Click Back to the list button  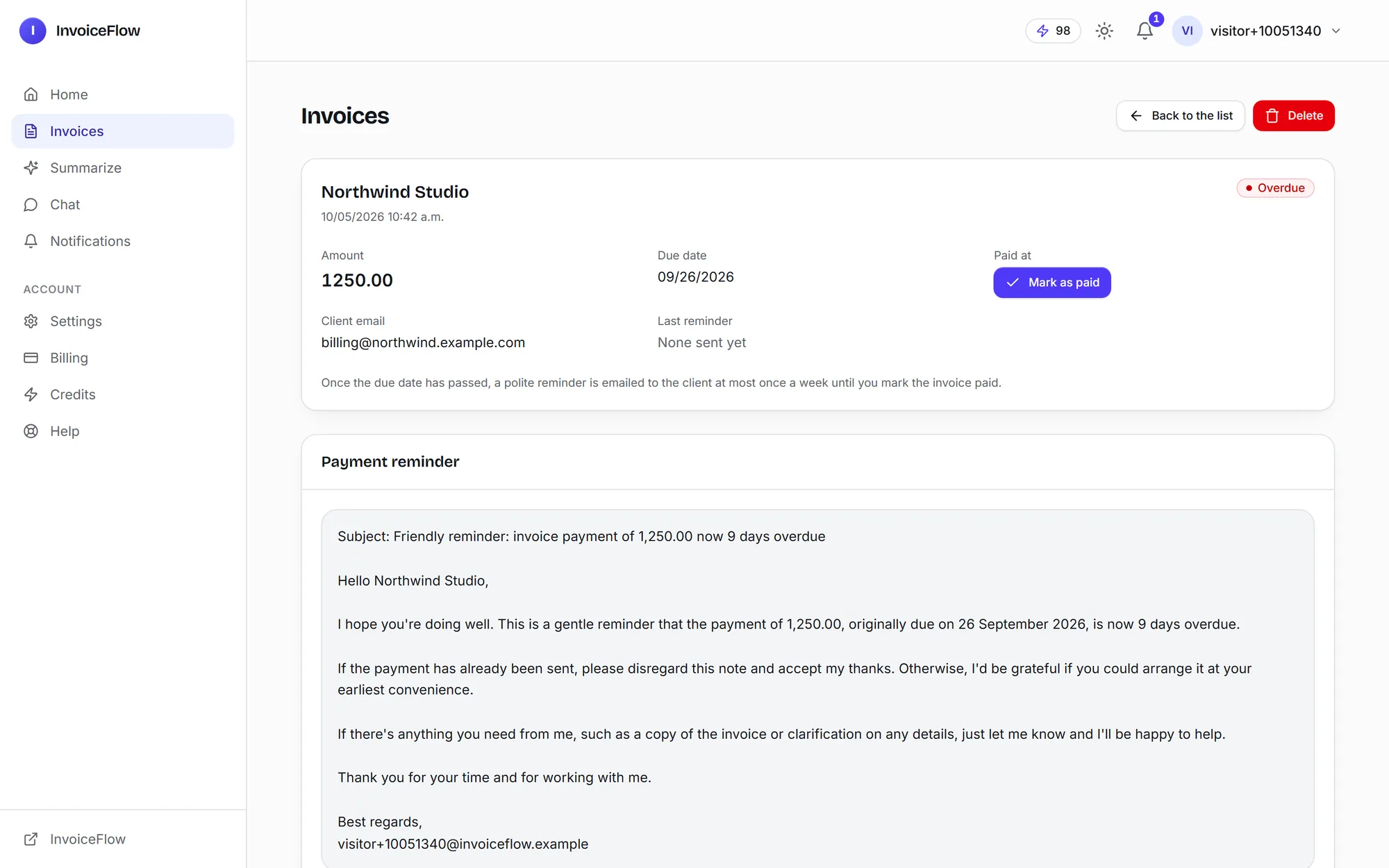pos(1180,116)
